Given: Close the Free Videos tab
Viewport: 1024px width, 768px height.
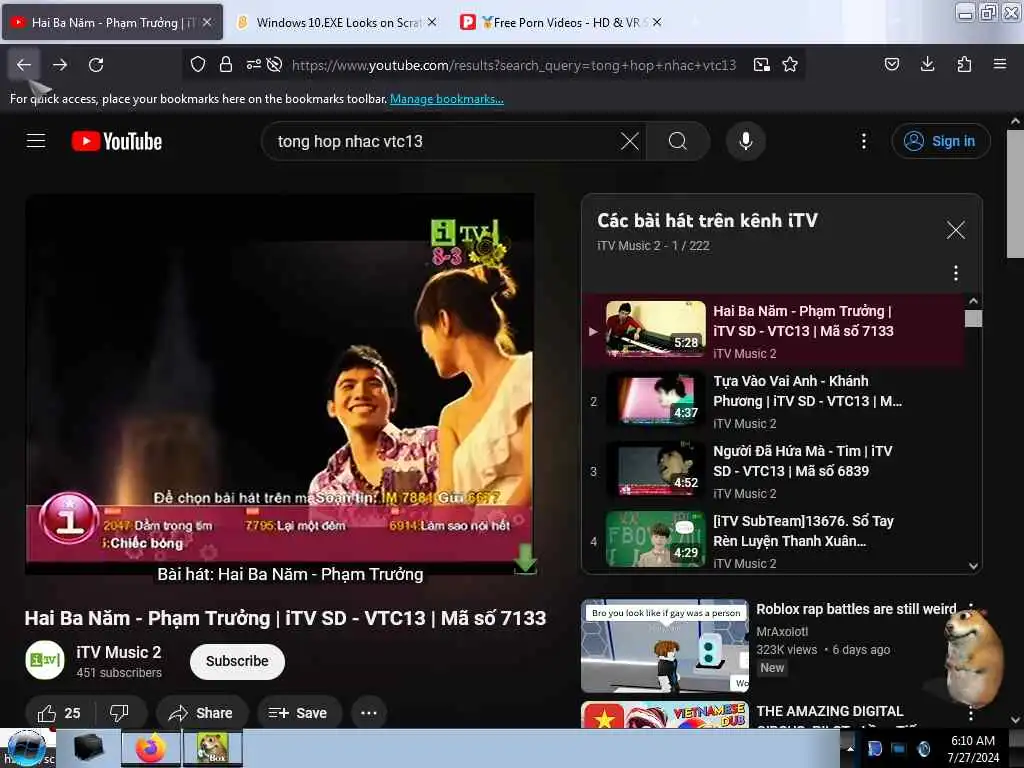Looking at the screenshot, I should tap(657, 22).
